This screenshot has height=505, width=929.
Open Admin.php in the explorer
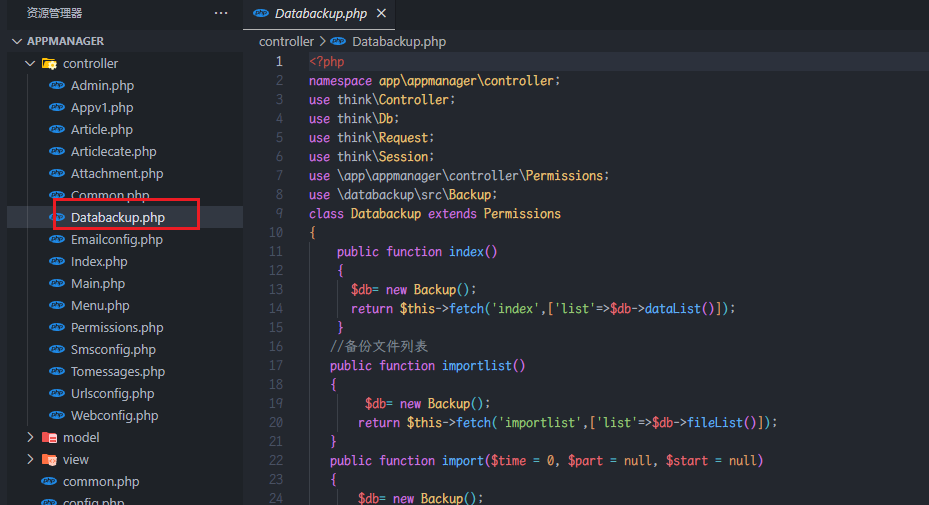click(x=102, y=85)
